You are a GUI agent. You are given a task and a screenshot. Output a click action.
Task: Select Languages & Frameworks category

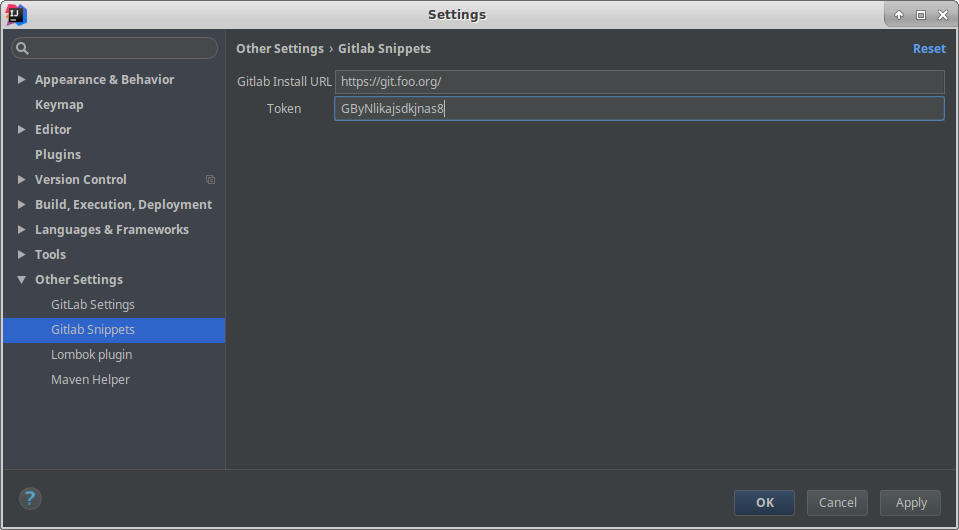[112, 230]
